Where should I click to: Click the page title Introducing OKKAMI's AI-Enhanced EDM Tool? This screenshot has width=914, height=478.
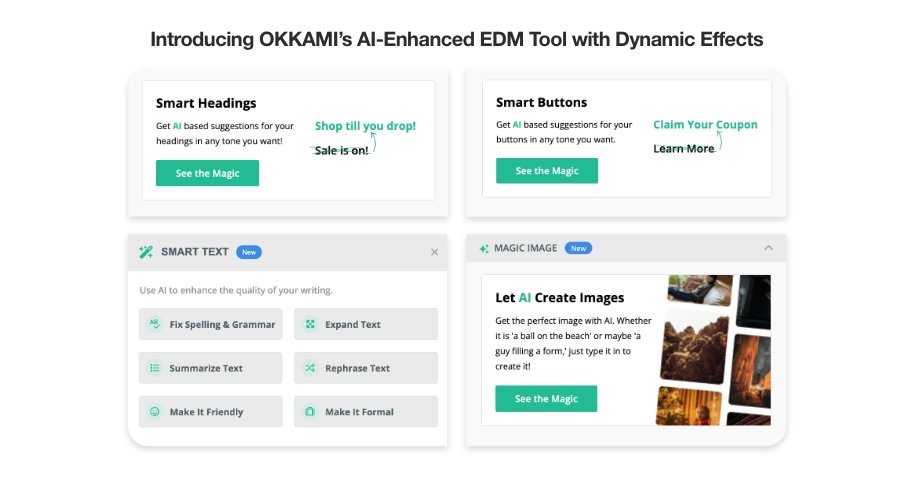click(457, 39)
